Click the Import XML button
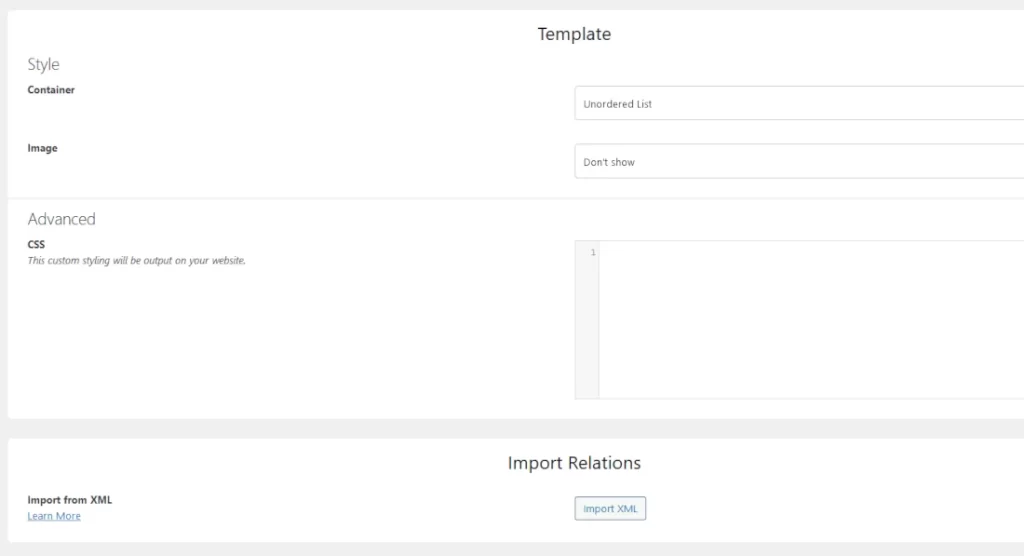Screen dimensions: 1024x556 [610, 508]
